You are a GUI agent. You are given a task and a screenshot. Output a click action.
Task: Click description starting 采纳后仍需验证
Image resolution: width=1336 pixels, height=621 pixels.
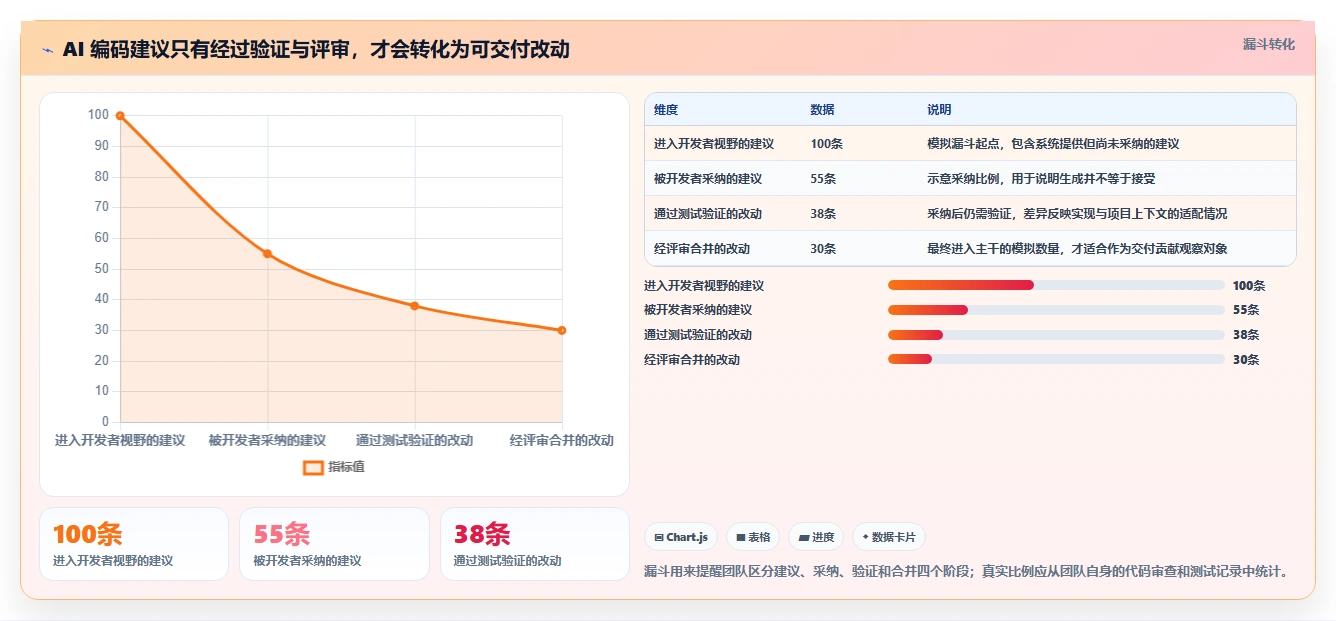click(1077, 214)
